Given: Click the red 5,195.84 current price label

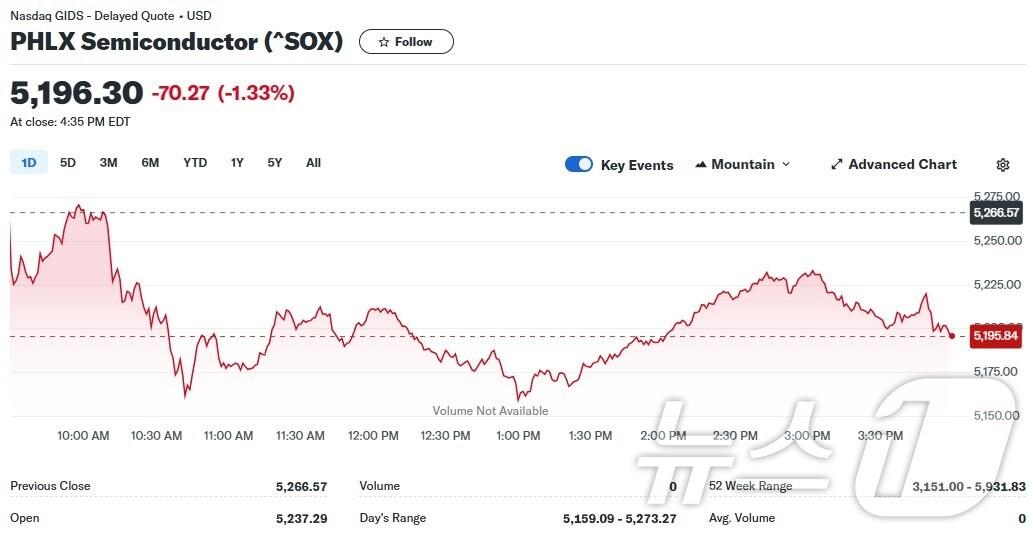Looking at the screenshot, I should [x=995, y=336].
